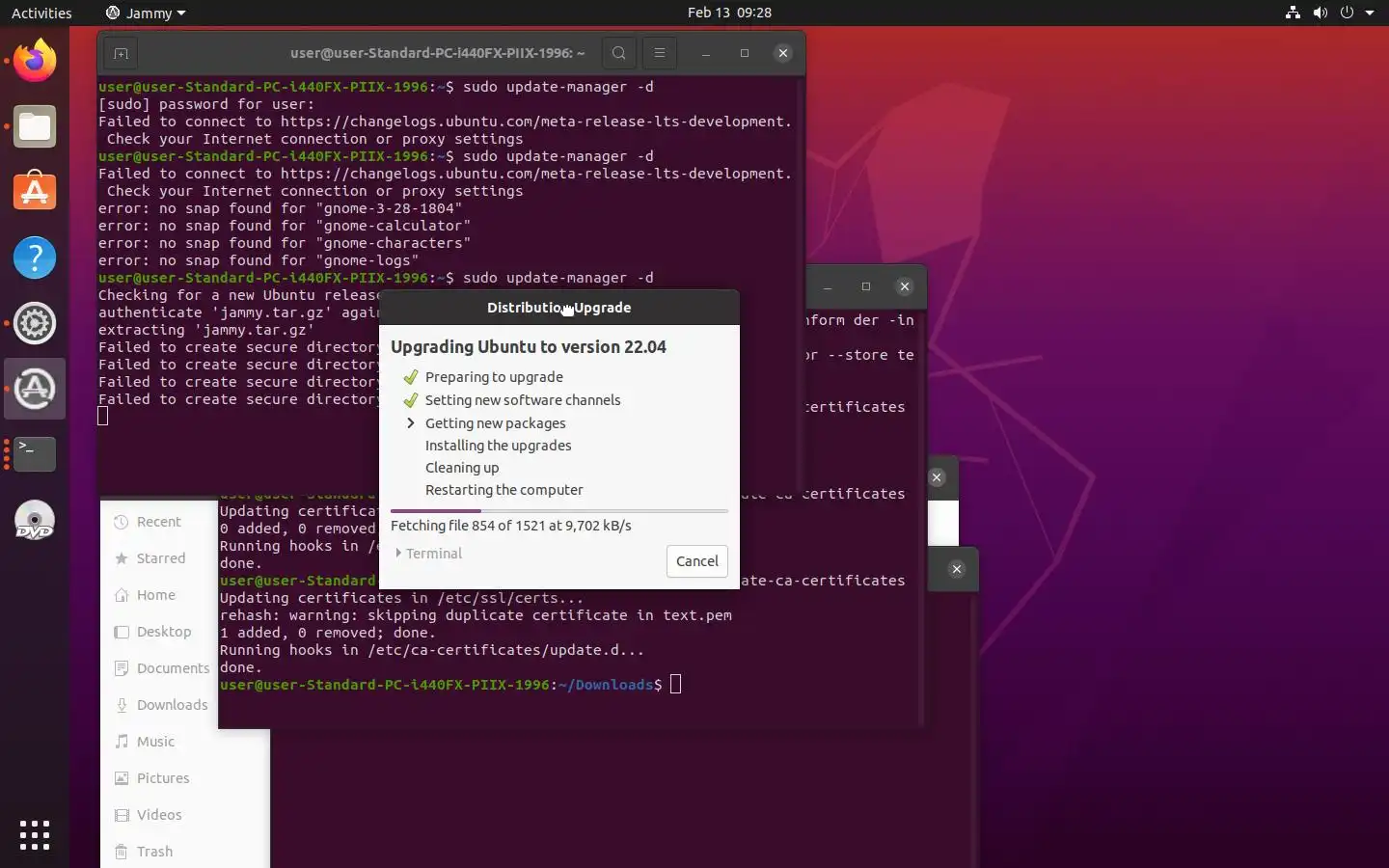This screenshot has height=868, width=1389.
Task: Select 'Getting new packages' step
Action: 495,423
